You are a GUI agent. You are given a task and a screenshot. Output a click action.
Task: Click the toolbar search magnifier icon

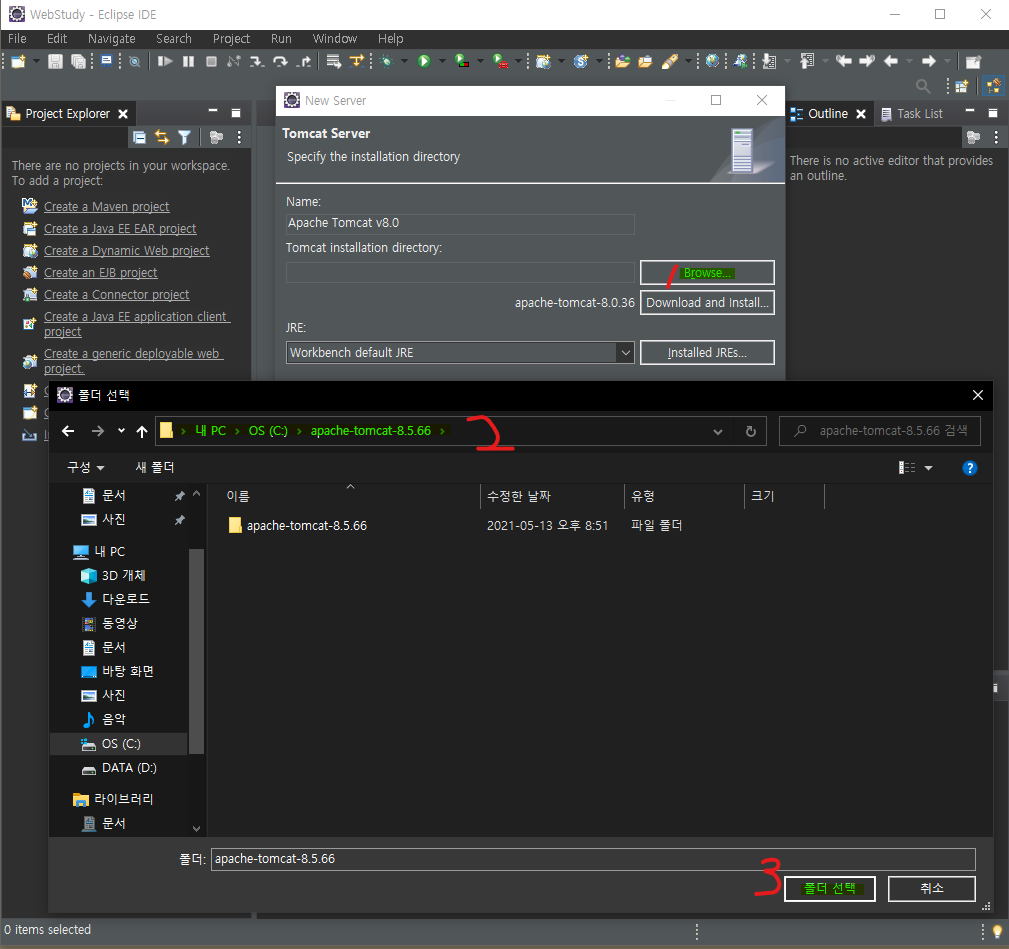[x=923, y=86]
